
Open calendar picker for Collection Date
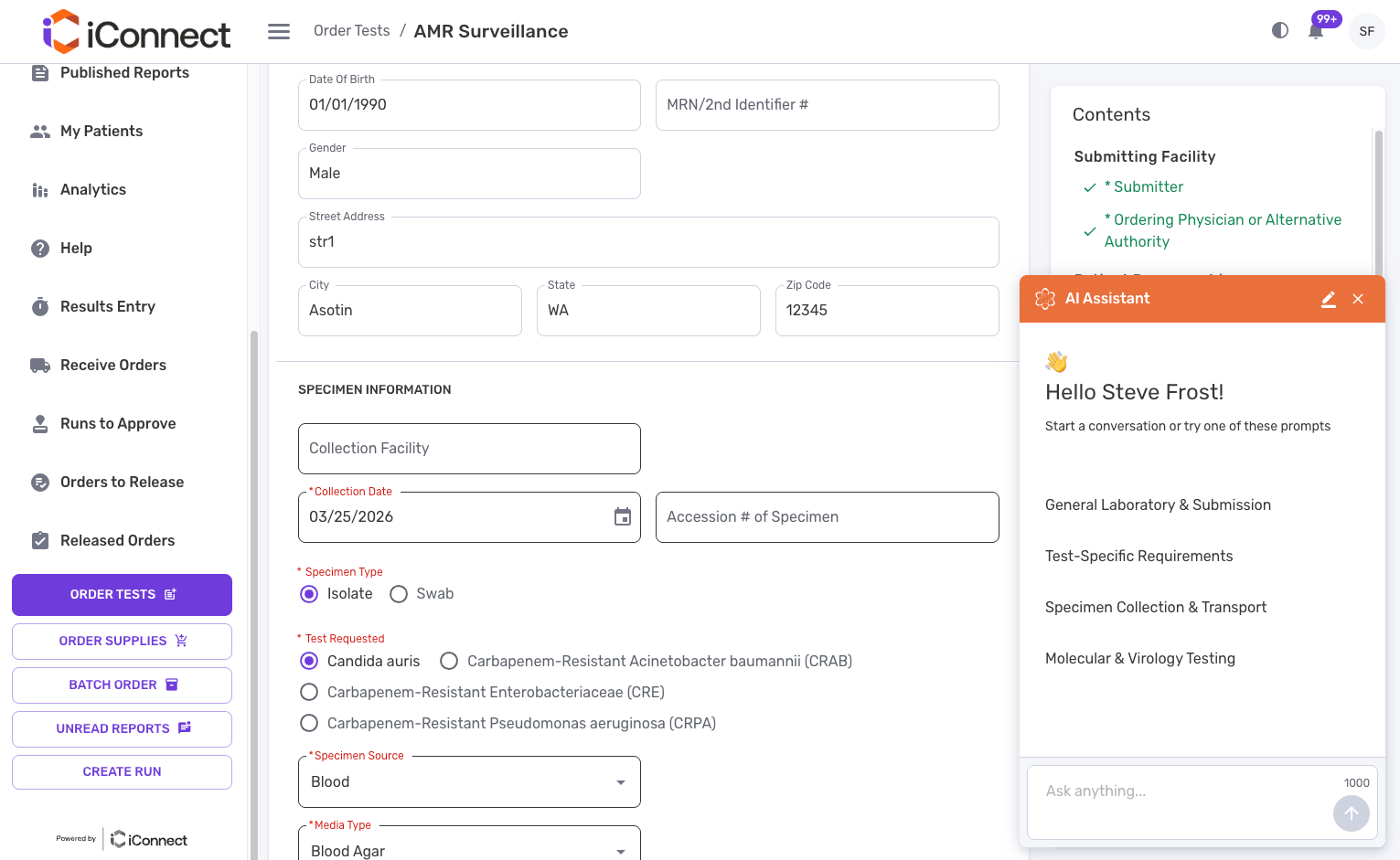623,517
